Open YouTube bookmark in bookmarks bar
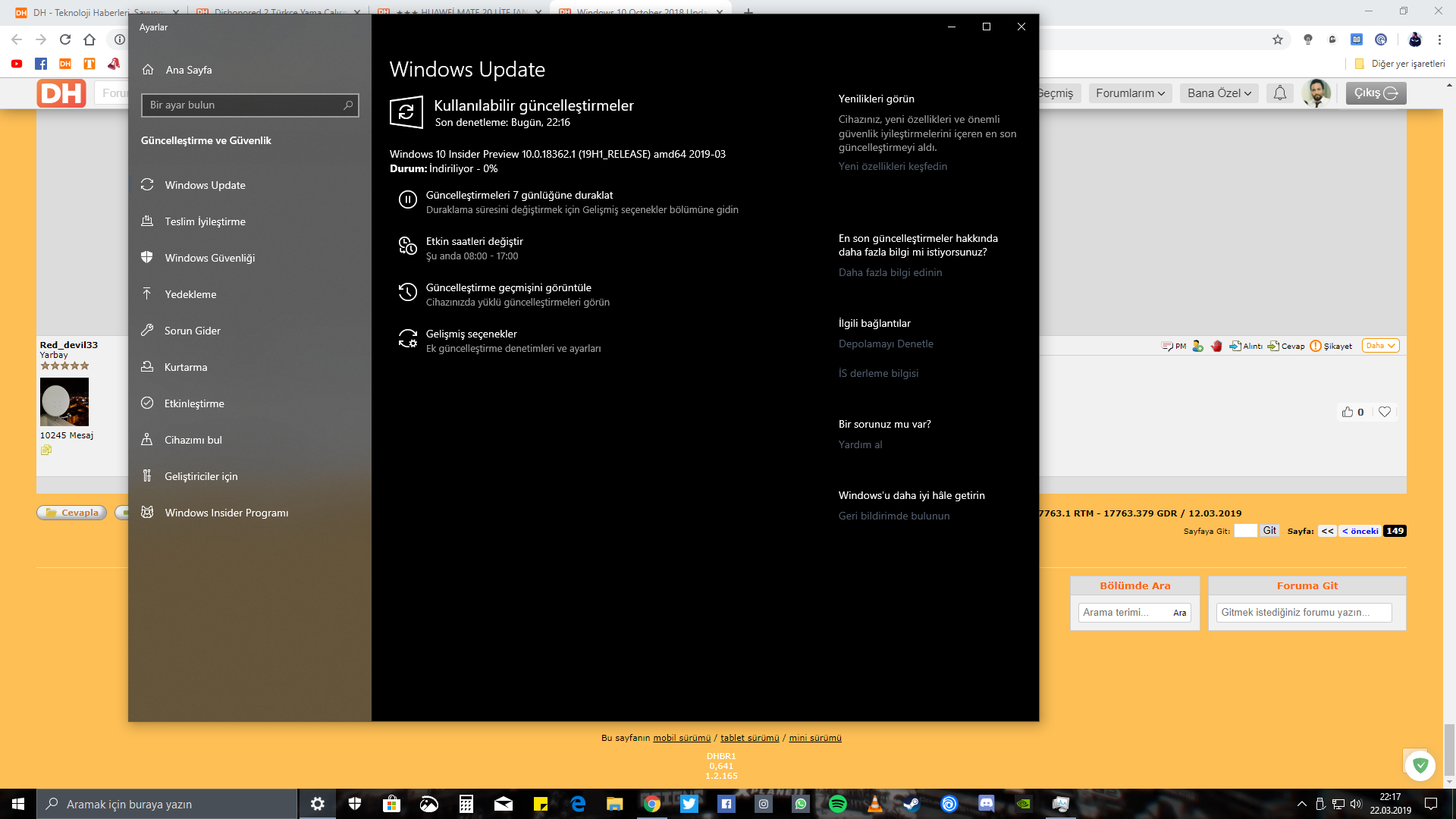Viewport: 1456px width, 819px height. [17, 64]
